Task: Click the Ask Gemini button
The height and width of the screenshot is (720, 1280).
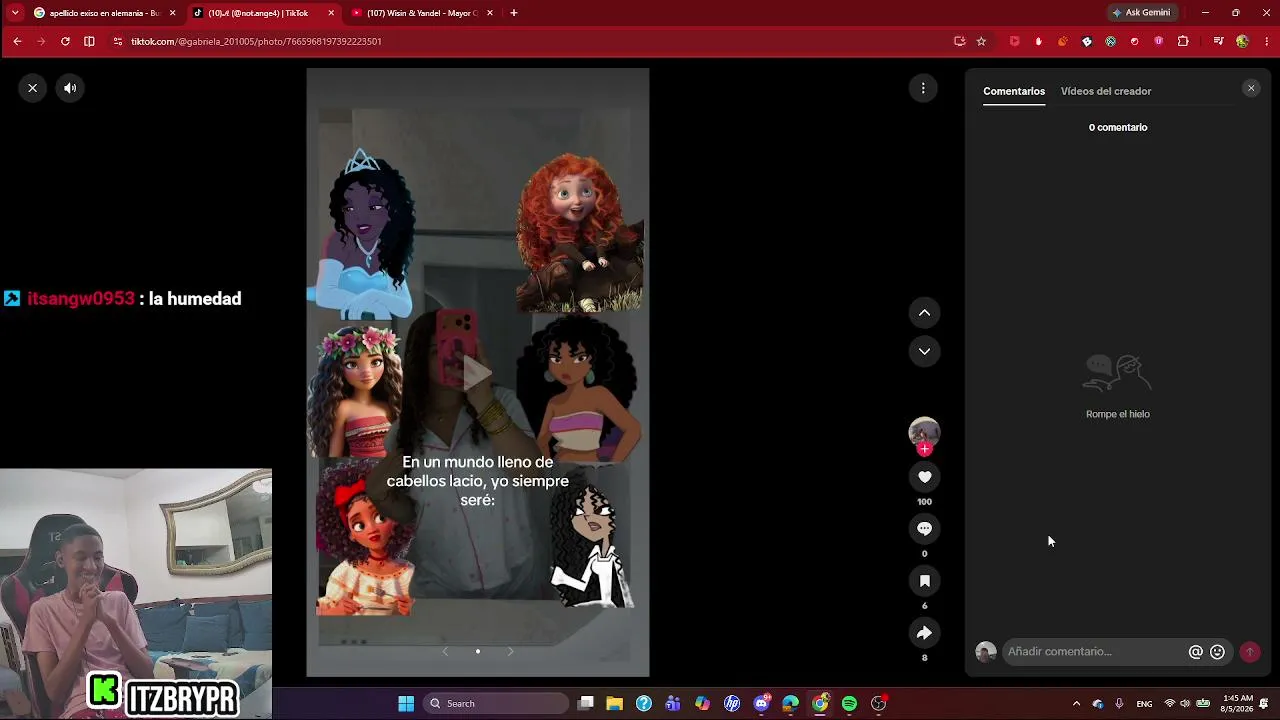Action: pos(1140,13)
